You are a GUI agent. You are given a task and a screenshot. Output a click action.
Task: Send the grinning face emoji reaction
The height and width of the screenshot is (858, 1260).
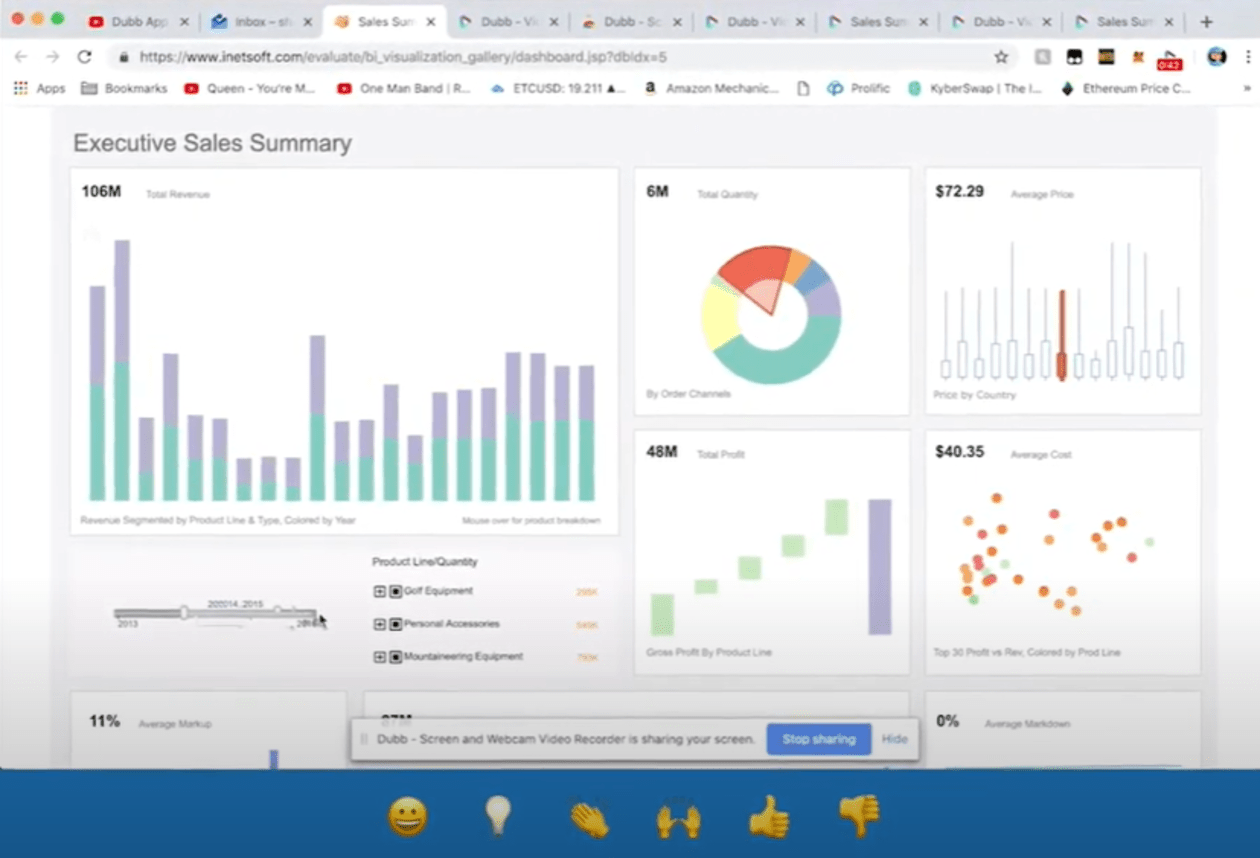click(x=407, y=816)
